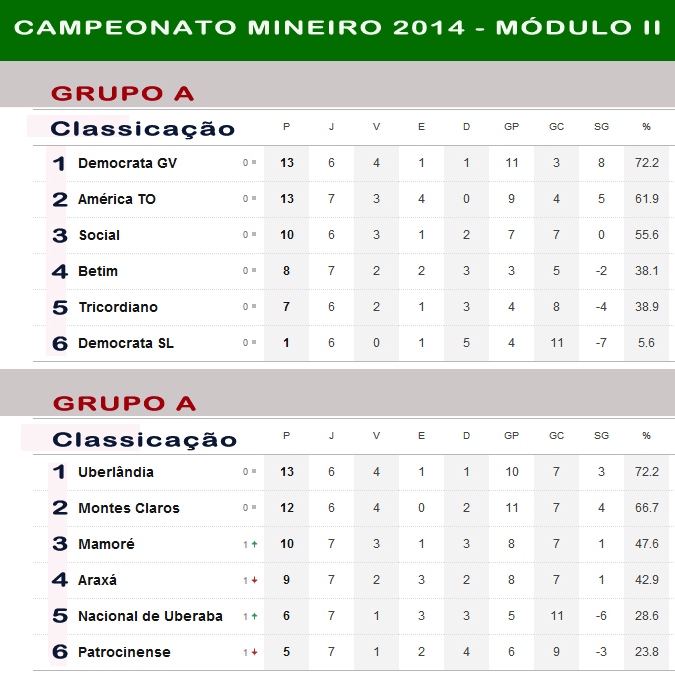This screenshot has width=675, height=677.
Task: Click the GP column header in the first table
Action: coord(511,127)
